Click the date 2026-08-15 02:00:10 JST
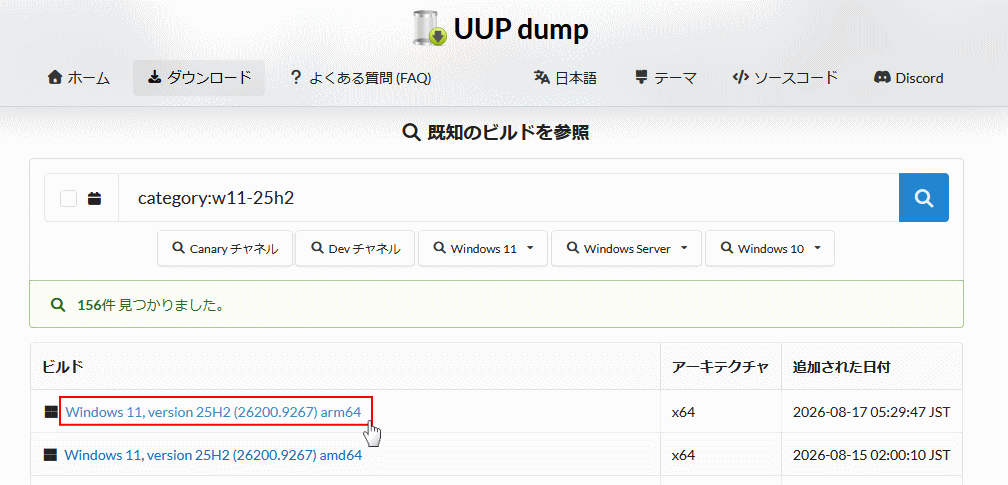 click(x=871, y=455)
